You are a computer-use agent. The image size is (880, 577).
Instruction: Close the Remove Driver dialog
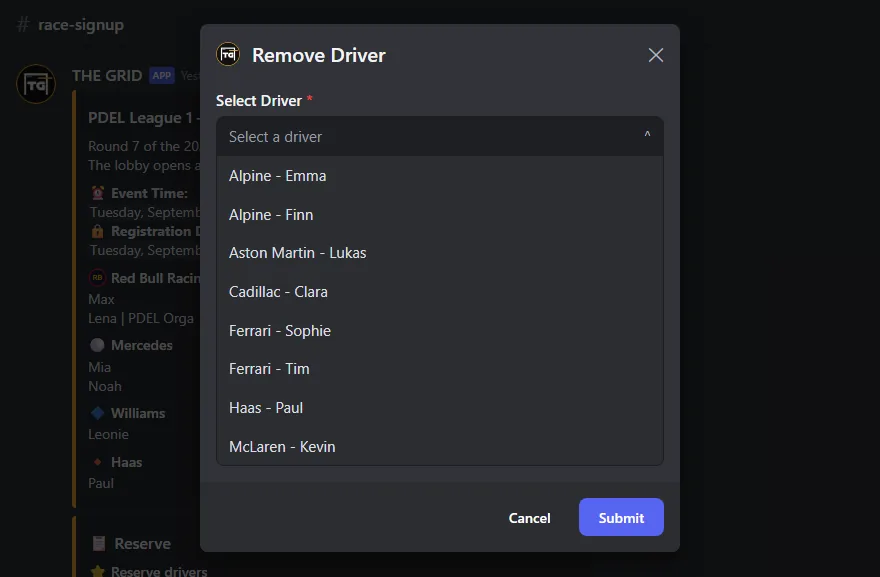pos(656,55)
